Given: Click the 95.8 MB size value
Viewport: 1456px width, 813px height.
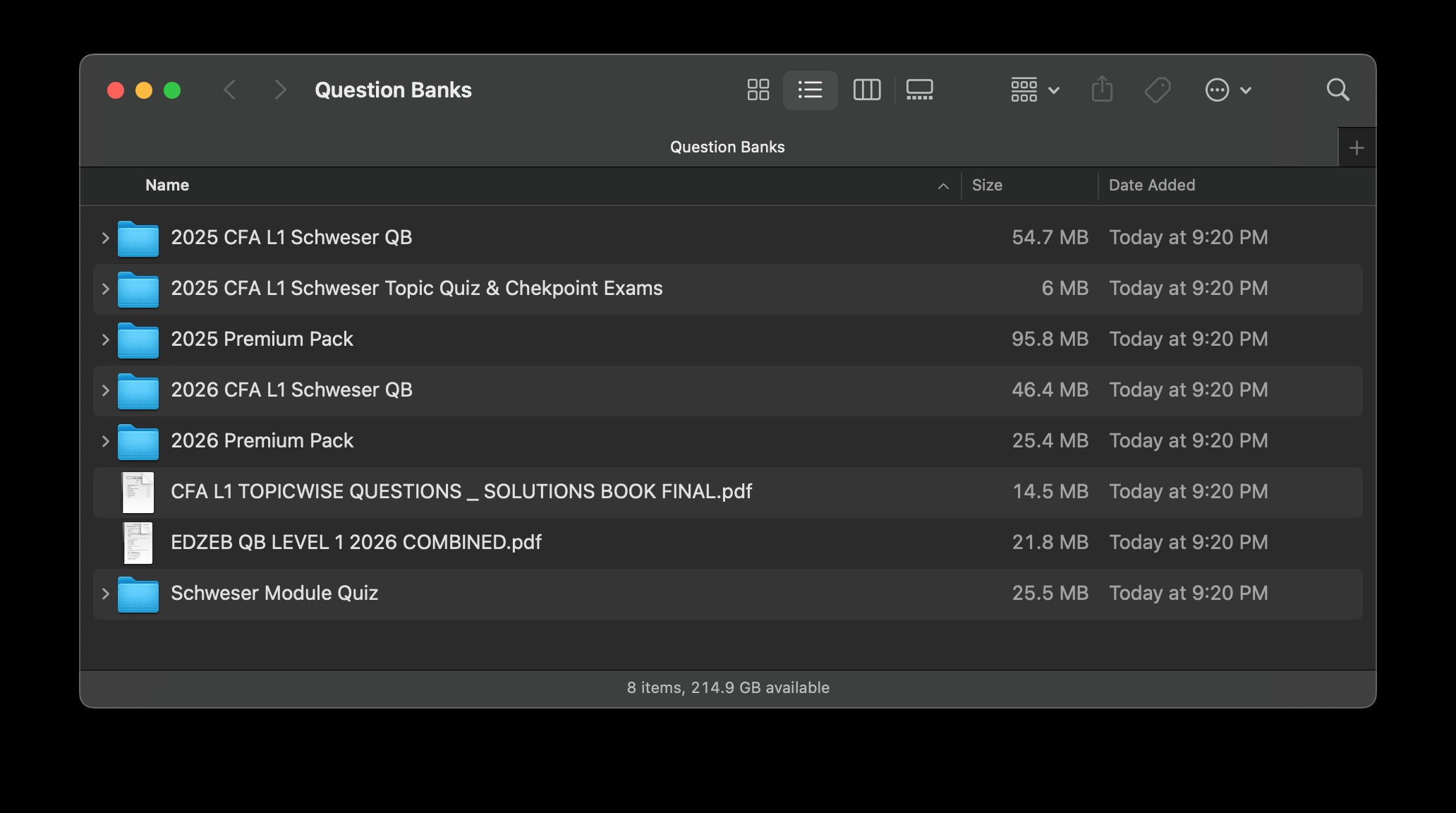Looking at the screenshot, I should pos(1050,339).
